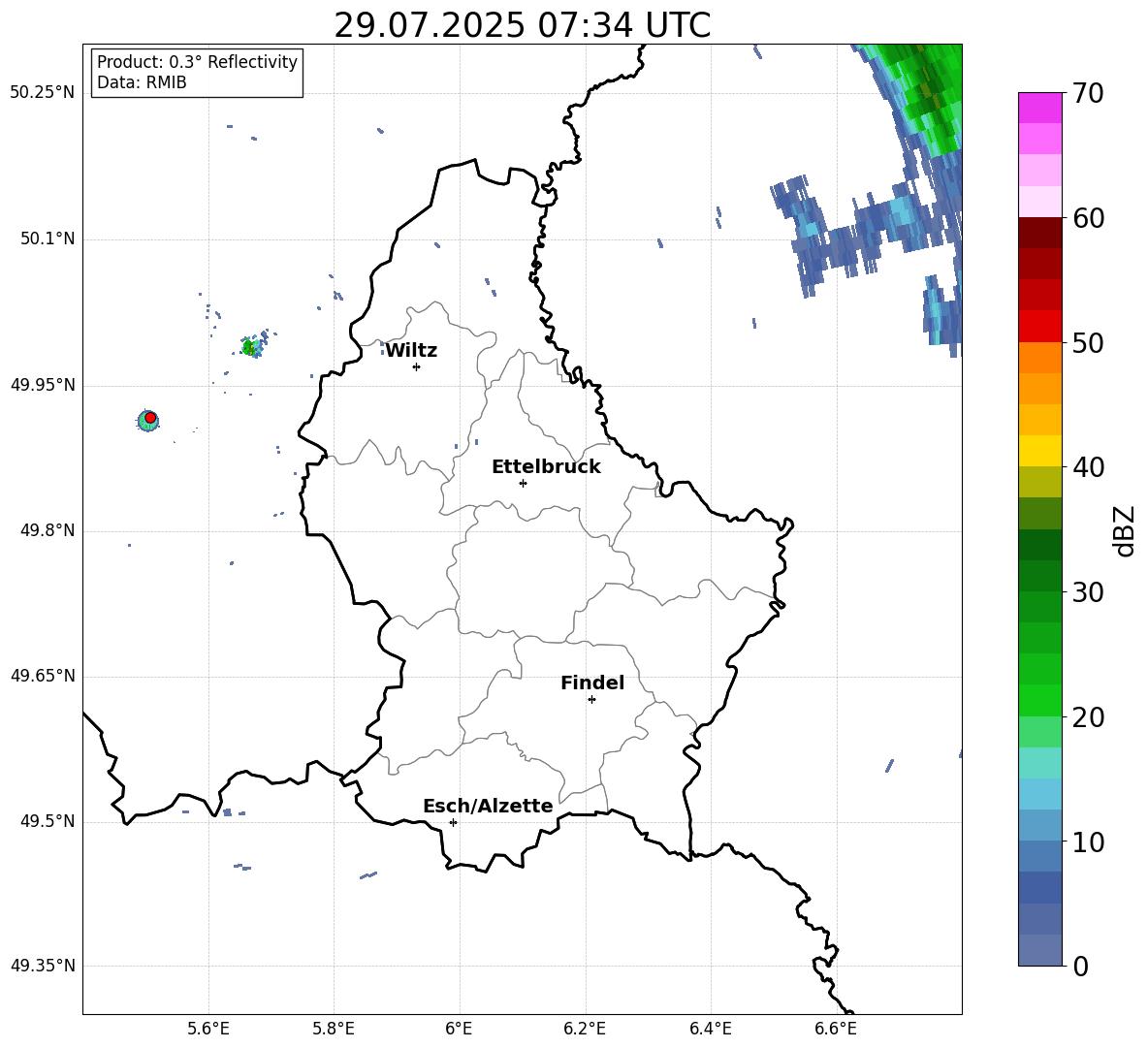The height and width of the screenshot is (1048, 1148).
Task: Click the colorbar tick value 10
Action: [x=1088, y=842]
